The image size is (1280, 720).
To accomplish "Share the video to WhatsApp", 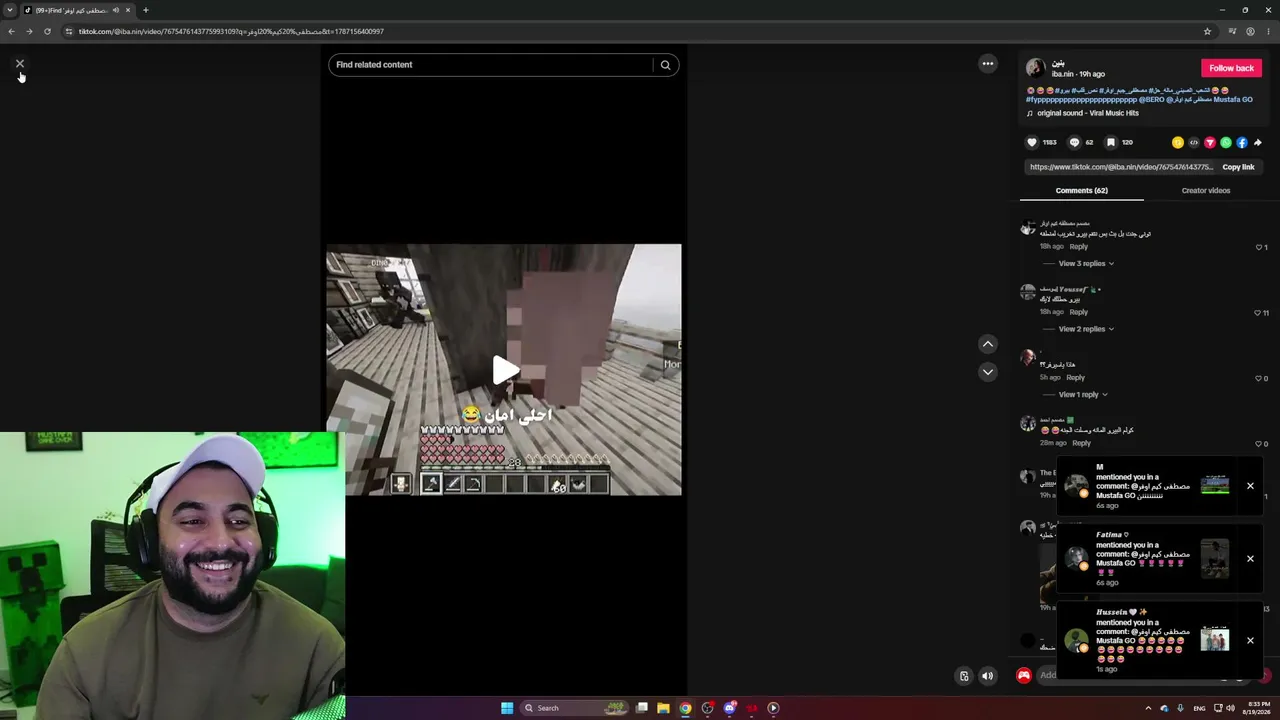I will 1226,143.
